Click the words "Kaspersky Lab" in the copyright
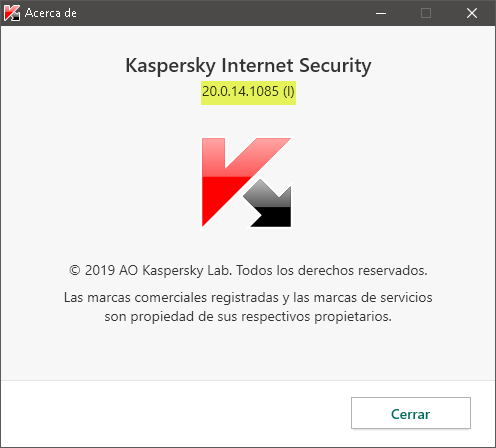 [187, 271]
